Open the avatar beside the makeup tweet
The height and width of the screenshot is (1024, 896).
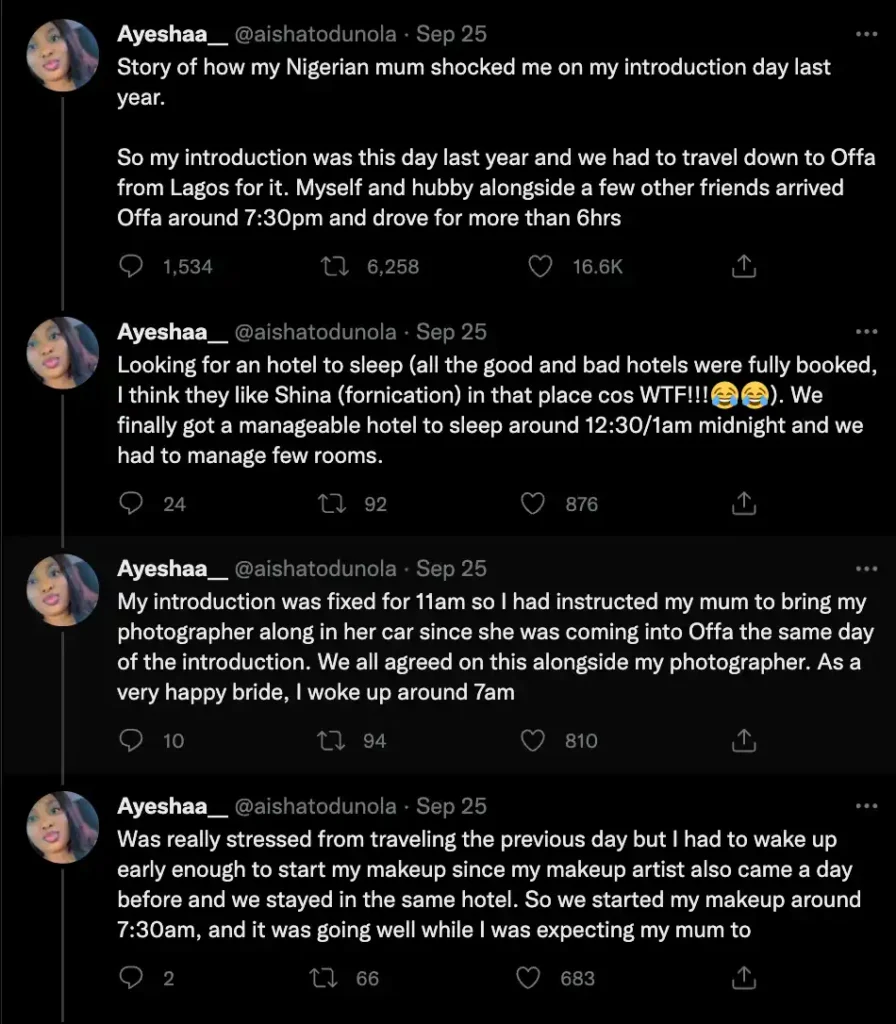tap(62, 827)
